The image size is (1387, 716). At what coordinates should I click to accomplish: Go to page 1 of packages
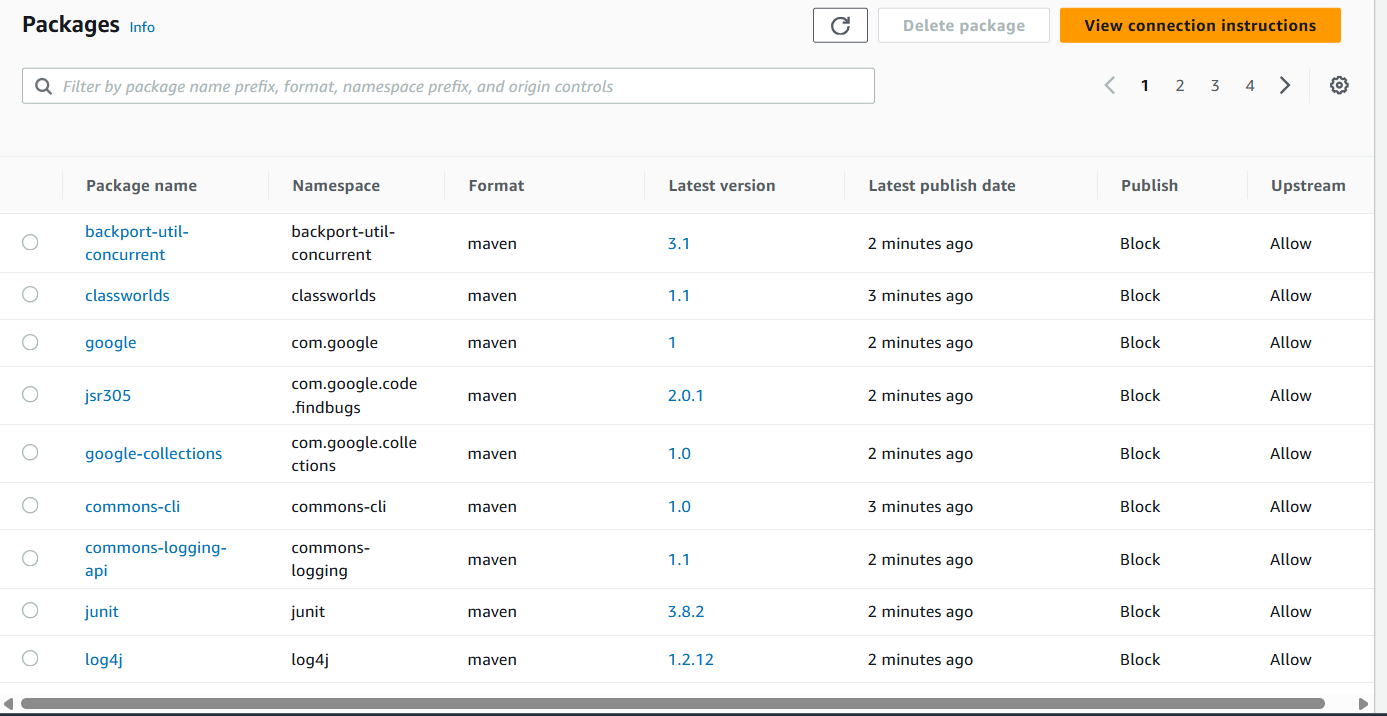(1145, 86)
